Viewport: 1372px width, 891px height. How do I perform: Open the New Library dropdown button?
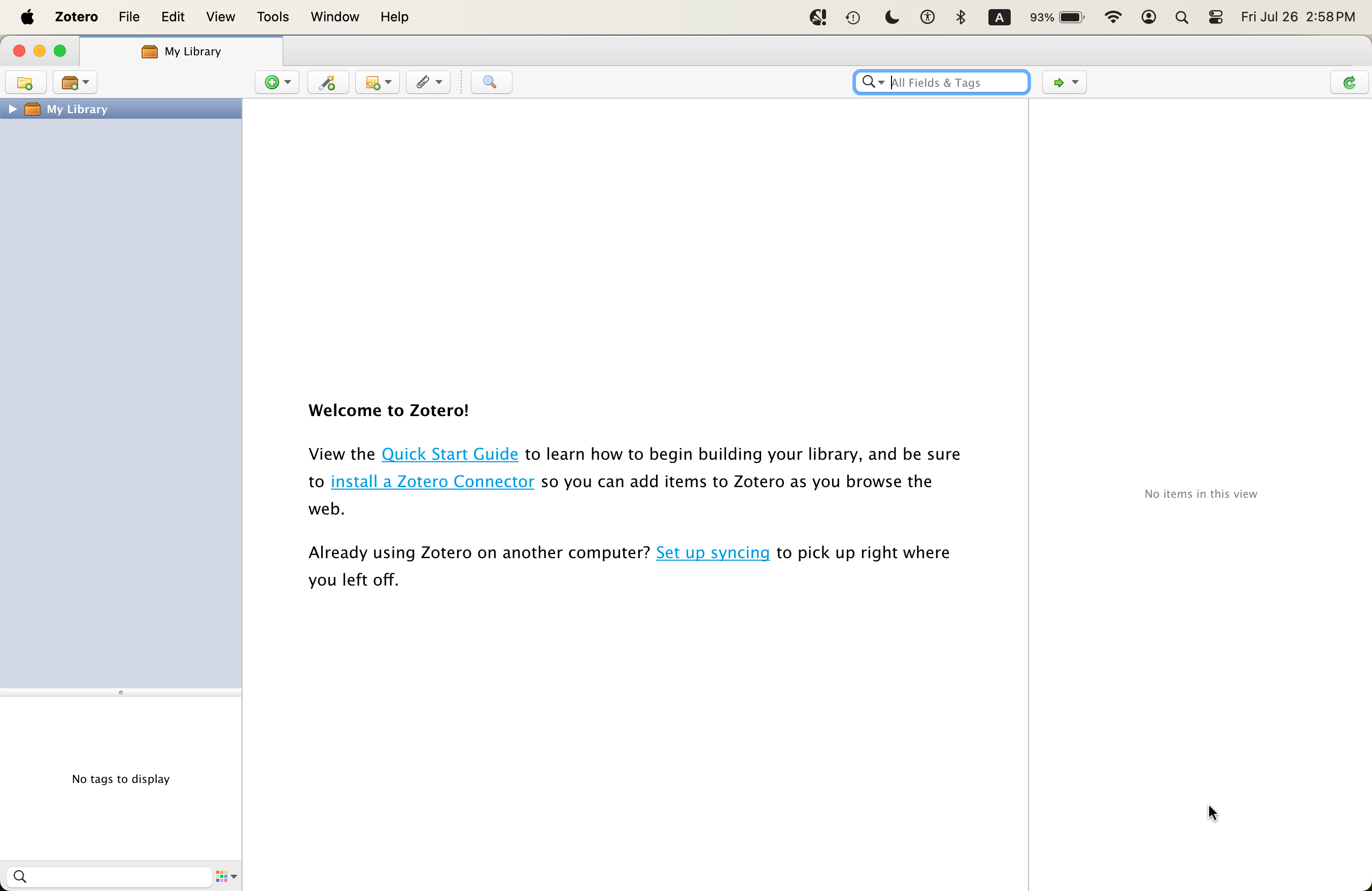(75, 82)
